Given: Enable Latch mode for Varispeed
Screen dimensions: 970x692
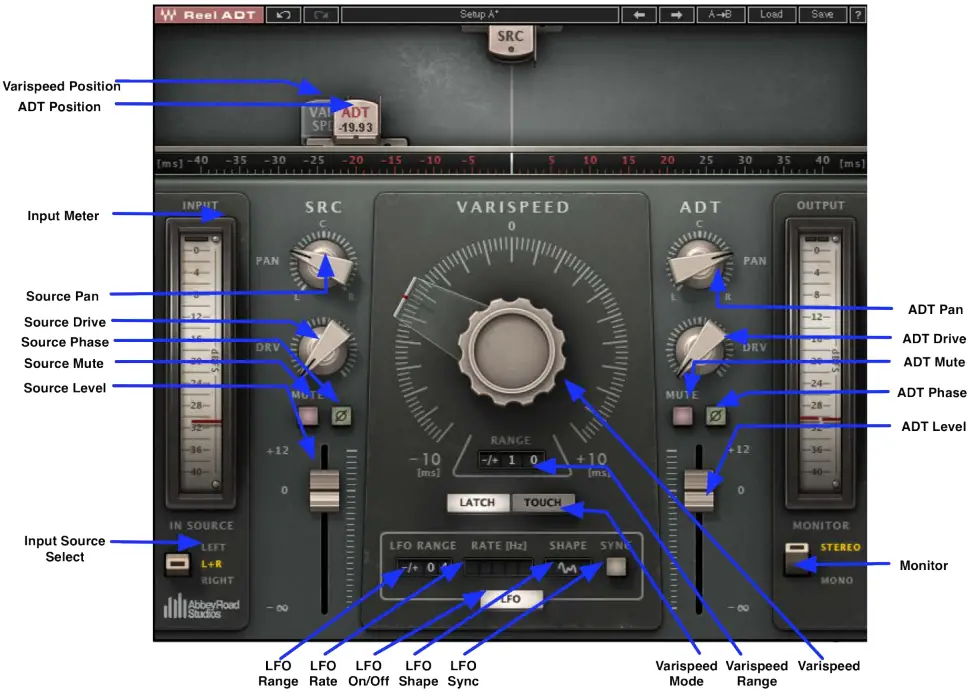Looking at the screenshot, I should click(478, 502).
